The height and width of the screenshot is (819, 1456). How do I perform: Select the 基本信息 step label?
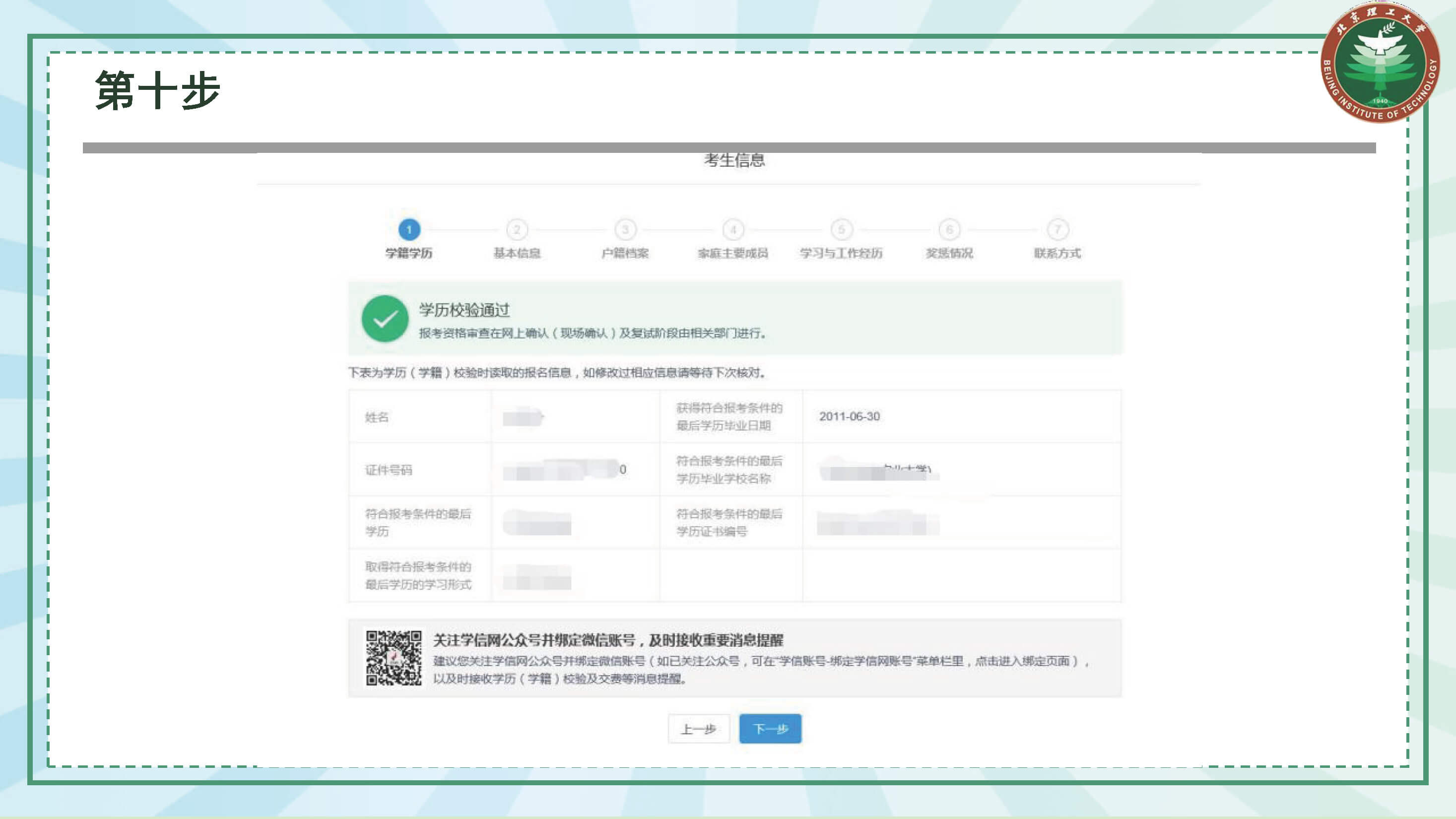(517, 253)
